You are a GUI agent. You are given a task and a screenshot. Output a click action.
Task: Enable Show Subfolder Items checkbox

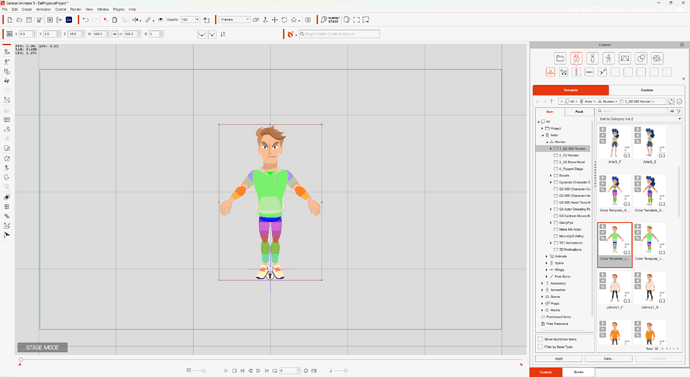pos(540,339)
